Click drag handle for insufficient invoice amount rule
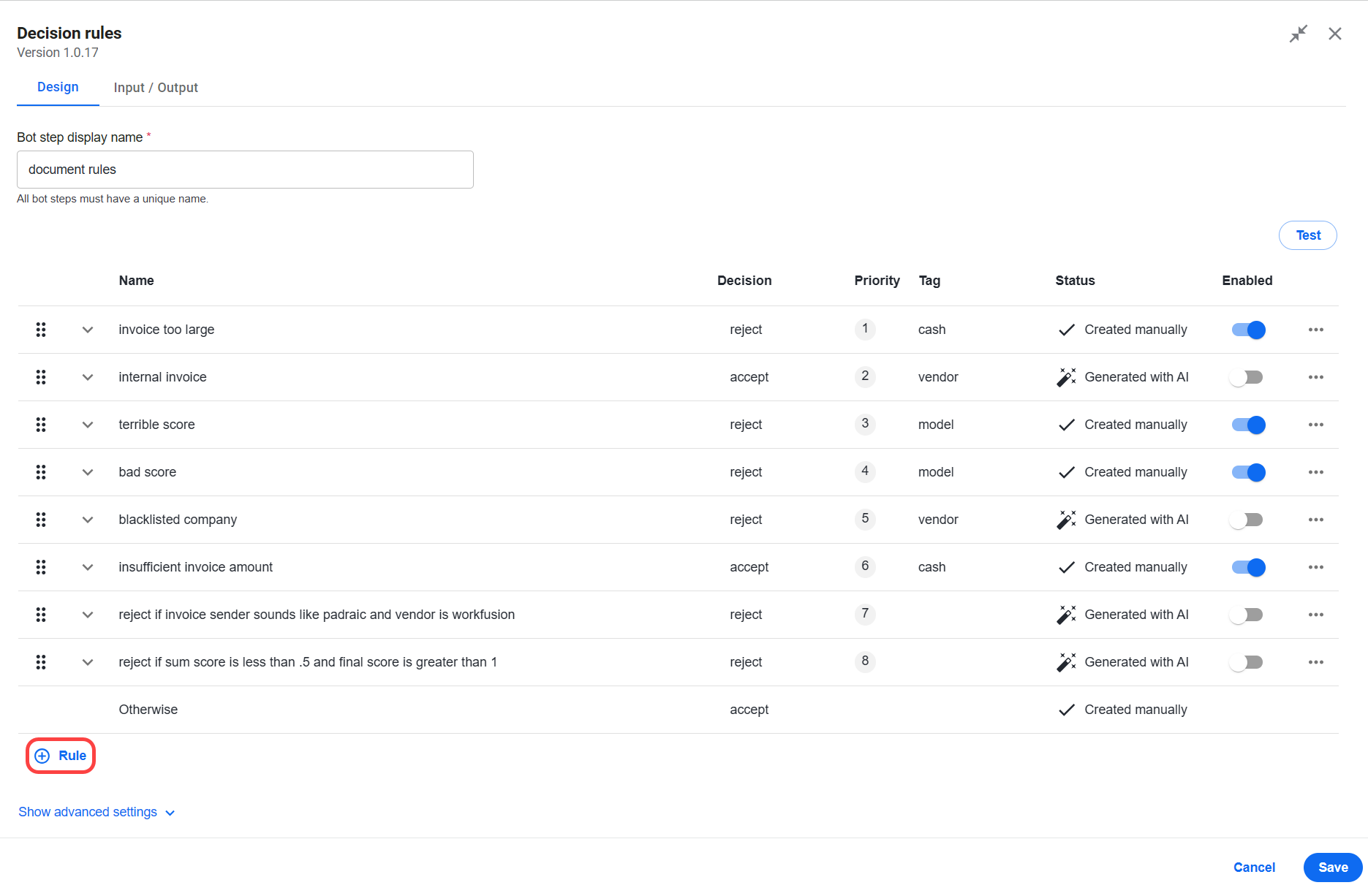This screenshot has width=1368, height=896. (41, 567)
